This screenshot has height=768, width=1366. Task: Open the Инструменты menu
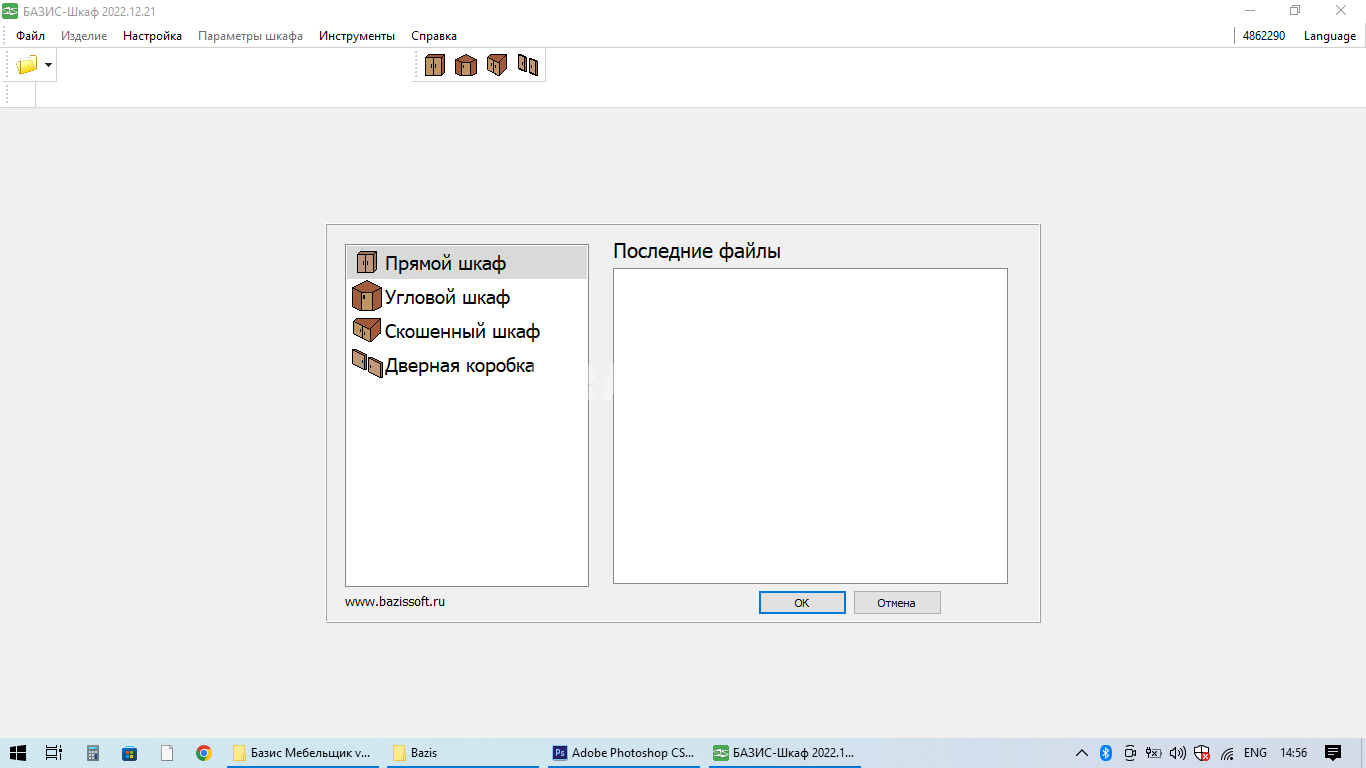pyautogui.click(x=357, y=36)
